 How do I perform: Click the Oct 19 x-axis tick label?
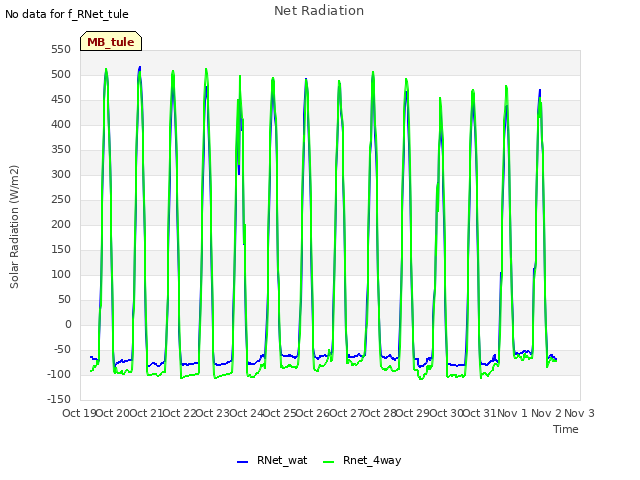[x=79, y=413]
